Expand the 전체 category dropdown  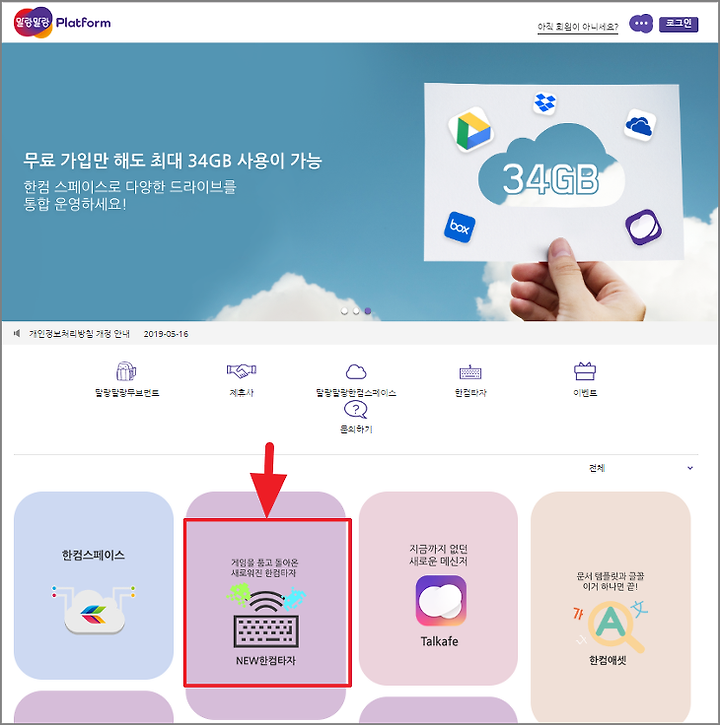point(641,468)
